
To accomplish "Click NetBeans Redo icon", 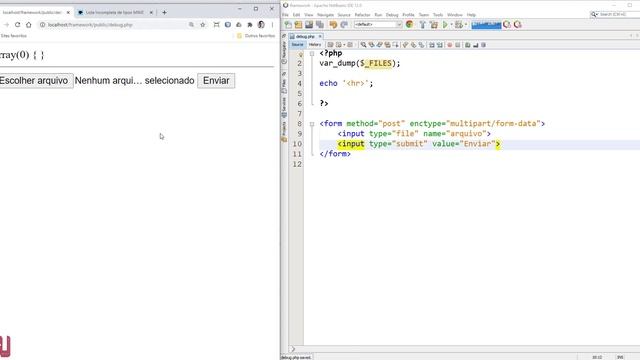I will [x=344, y=24].
